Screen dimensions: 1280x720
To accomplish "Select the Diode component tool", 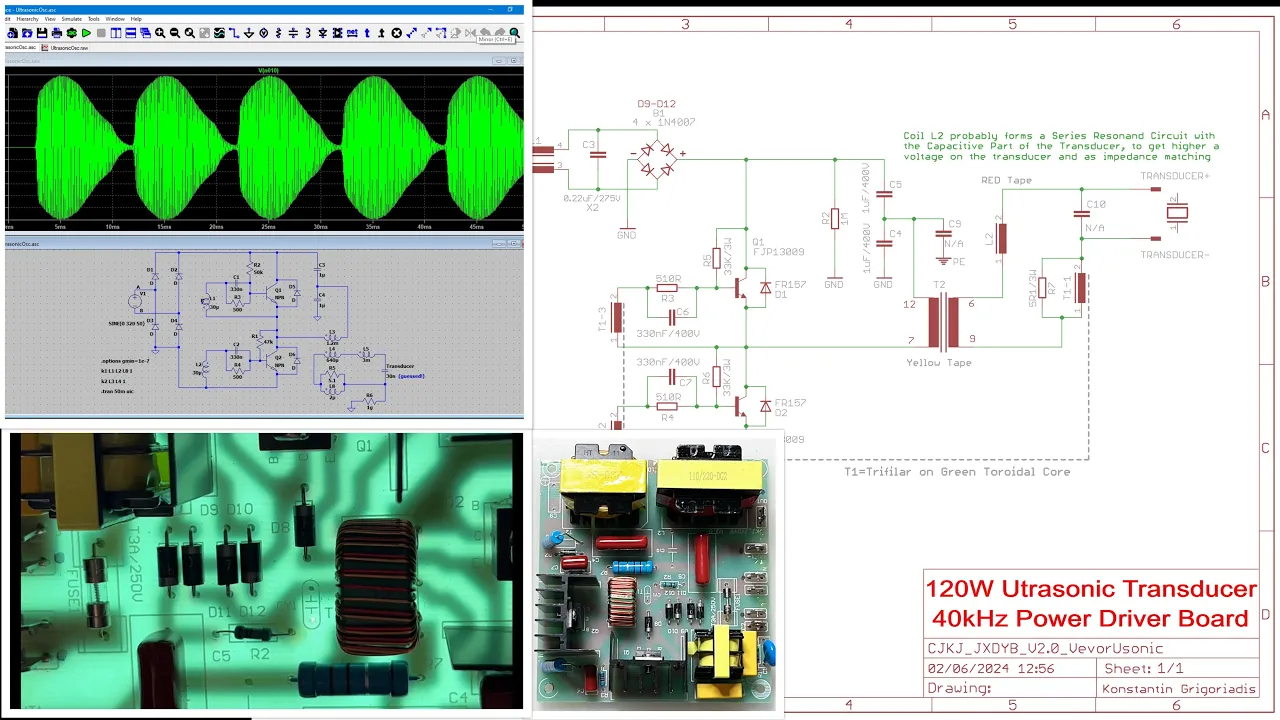I will tap(323, 33).
